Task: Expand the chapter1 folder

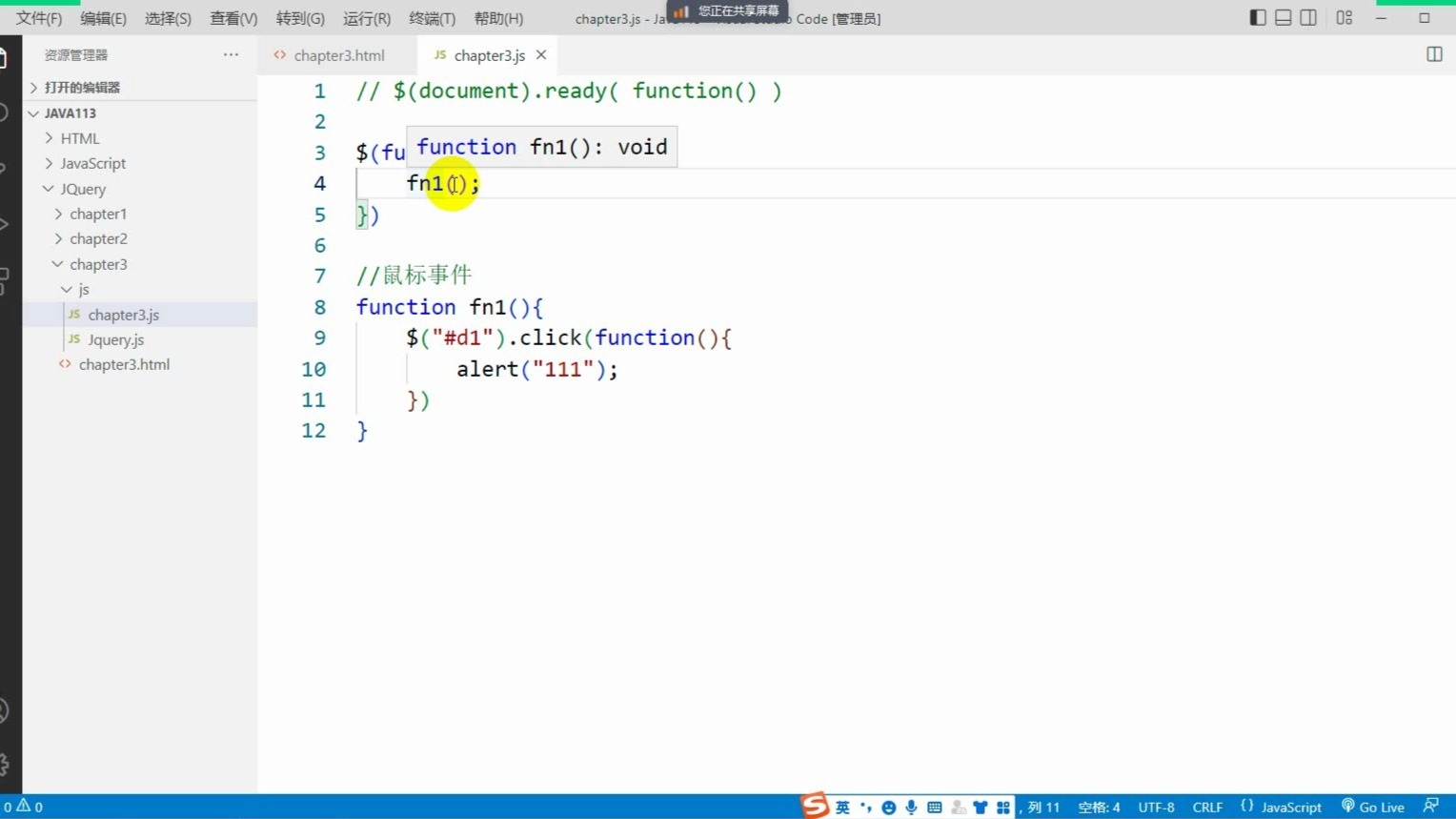Action: (x=140, y=214)
